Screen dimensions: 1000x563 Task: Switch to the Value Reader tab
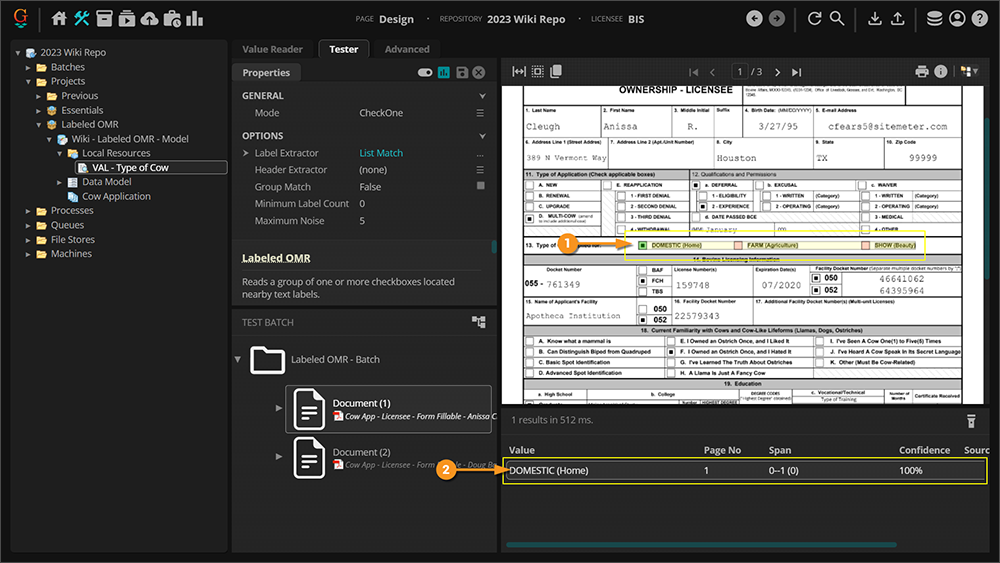click(x=272, y=49)
